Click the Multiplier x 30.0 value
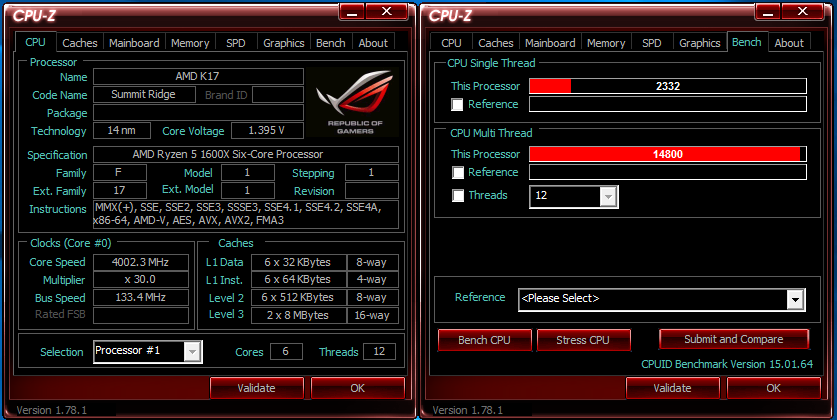The height and width of the screenshot is (420, 837). (x=141, y=280)
